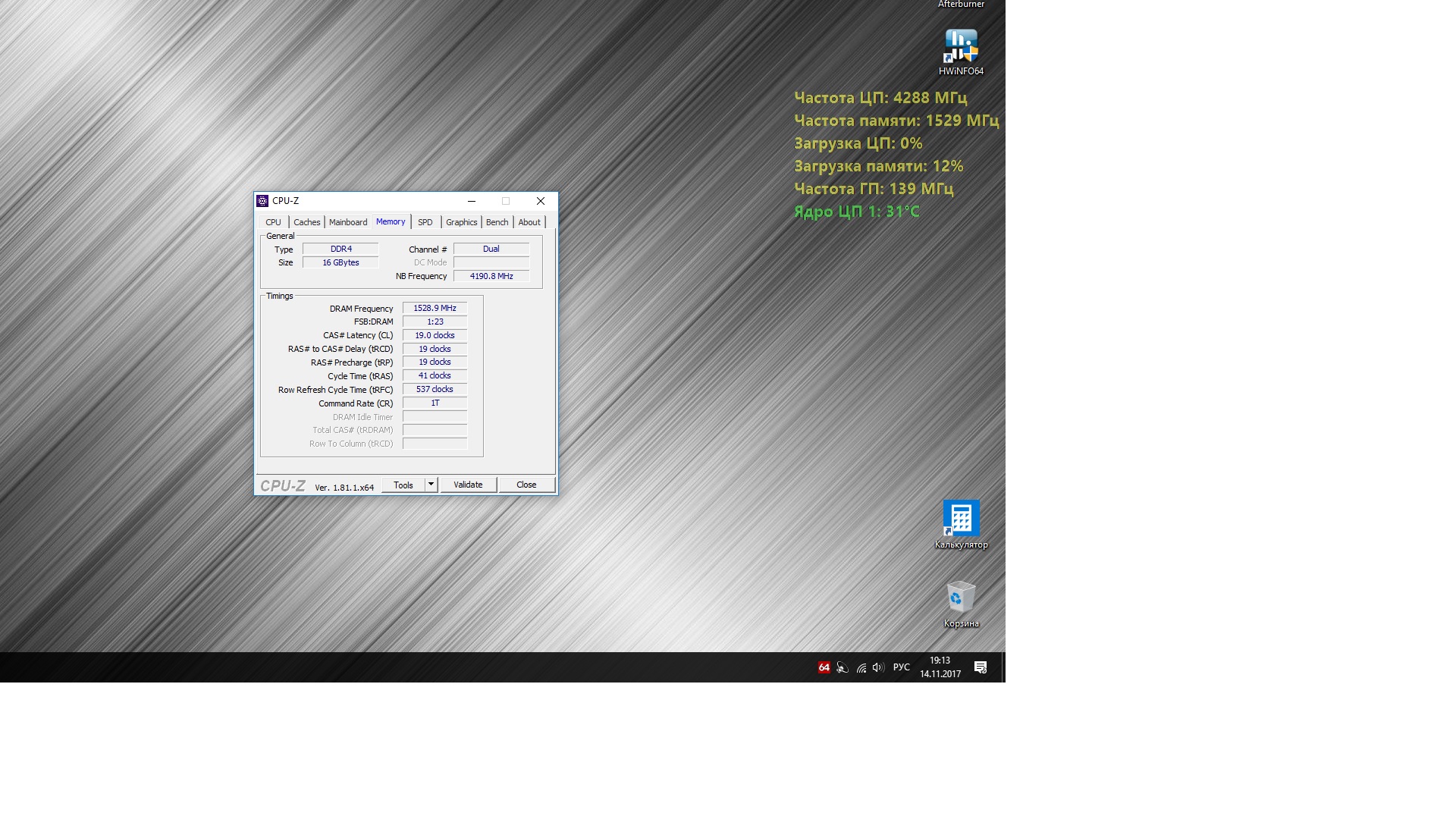Open the Mainboard tab
The image size is (1456, 819).
click(x=348, y=222)
